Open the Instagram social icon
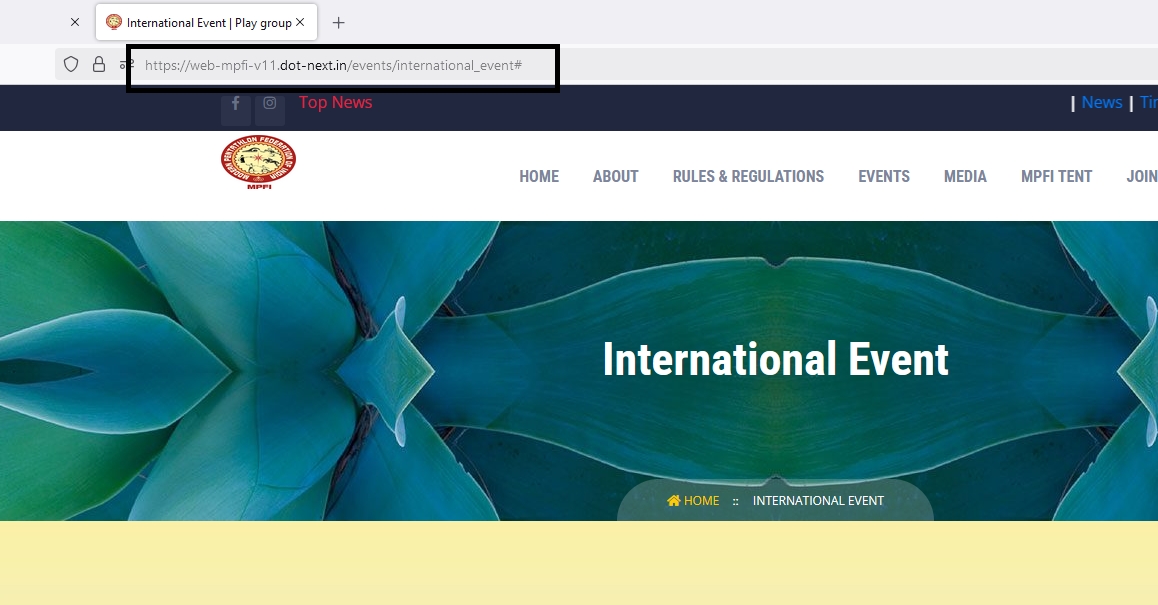Image resolution: width=1158 pixels, height=605 pixels. click(270, 103)
